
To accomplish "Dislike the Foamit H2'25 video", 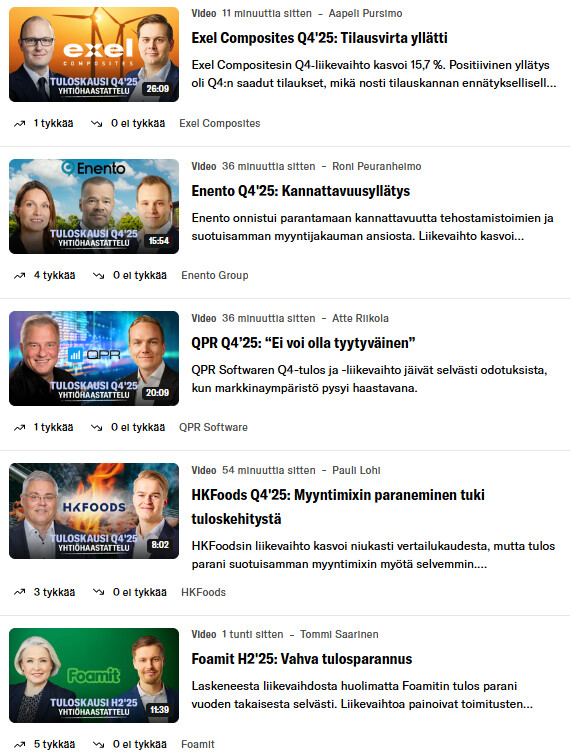I will 130,744.
